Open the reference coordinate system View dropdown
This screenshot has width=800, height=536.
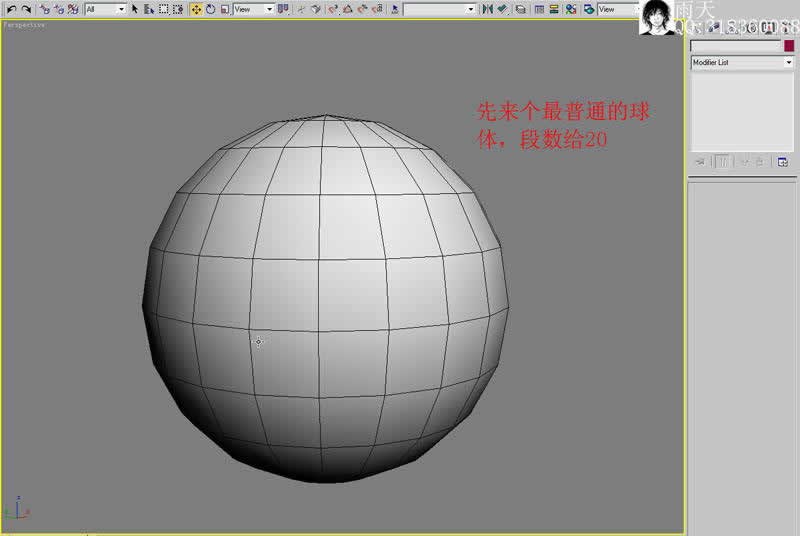(x=254, y=9)
